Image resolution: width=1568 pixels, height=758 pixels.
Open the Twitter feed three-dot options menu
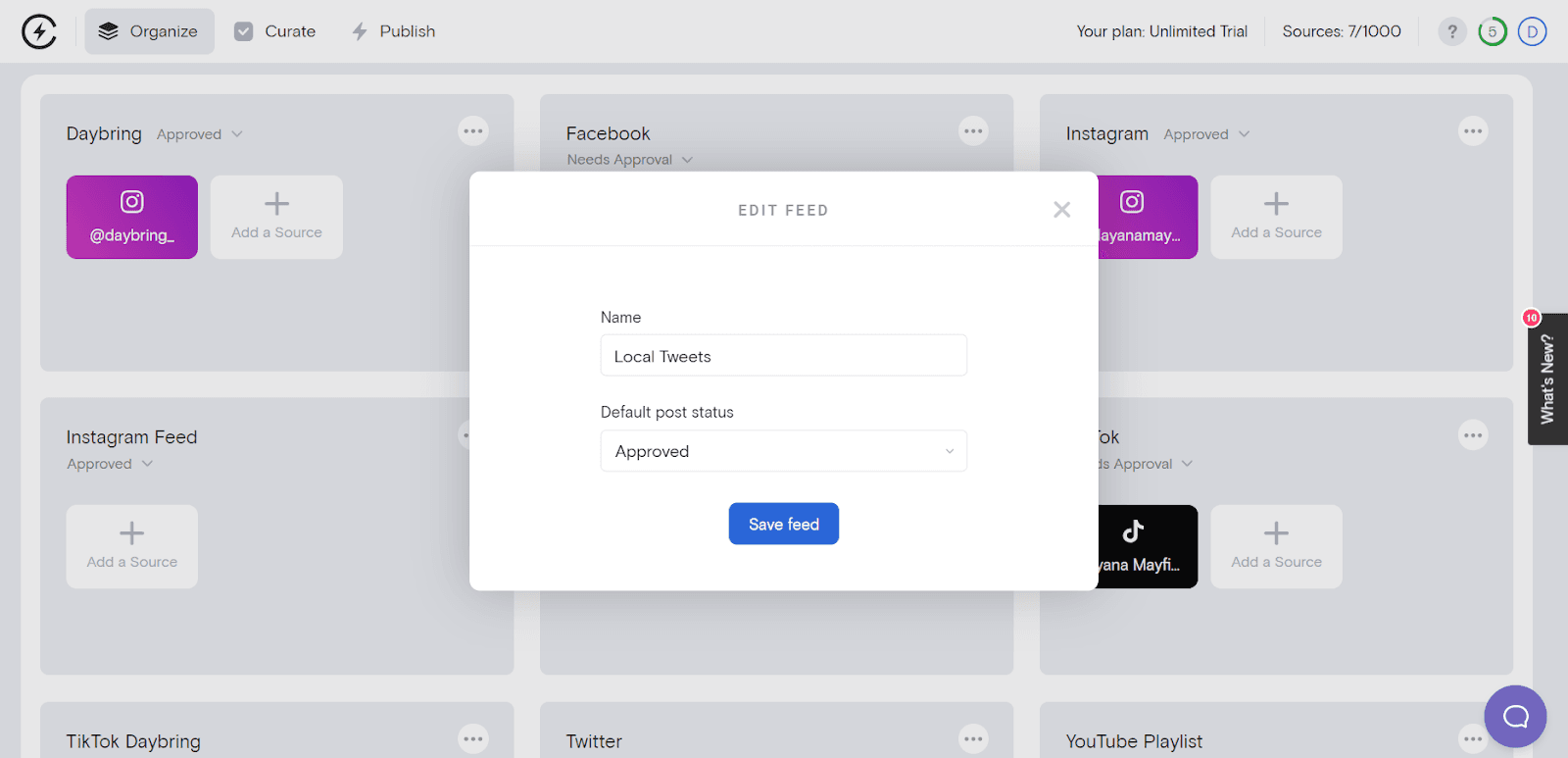(x=973, y=739)
